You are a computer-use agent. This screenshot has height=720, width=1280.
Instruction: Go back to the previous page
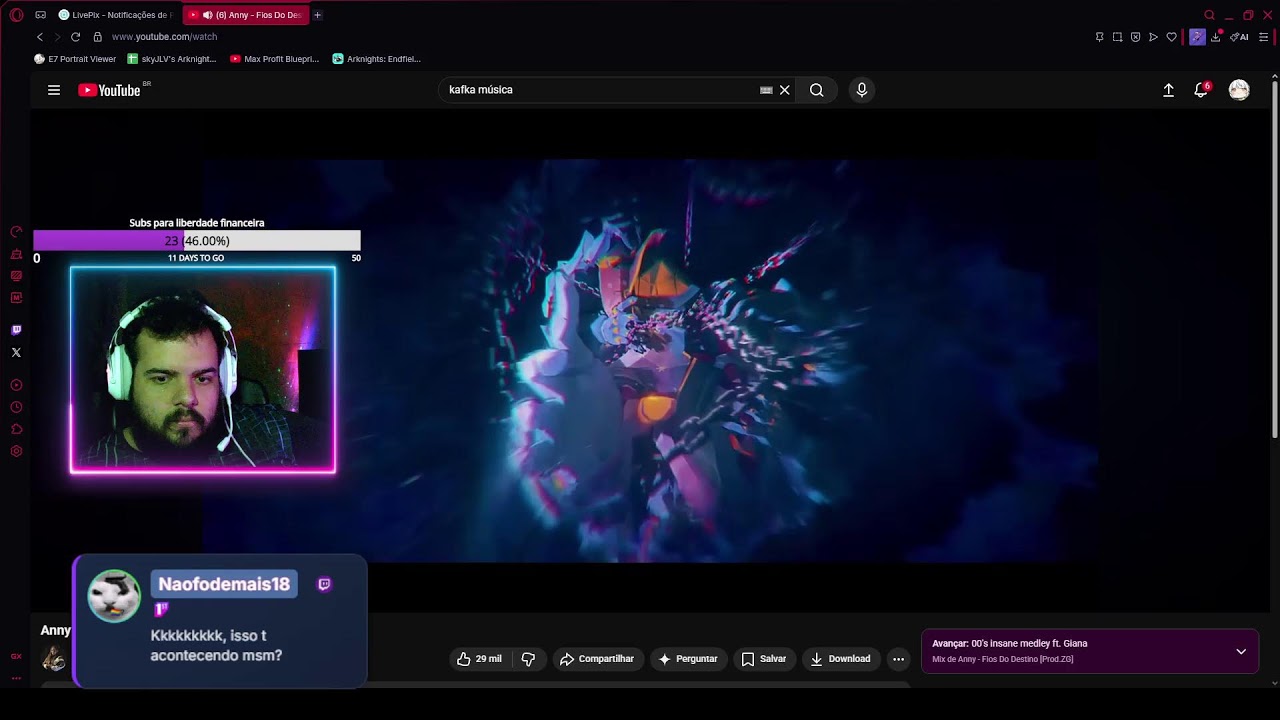click(x=40, y=37)
